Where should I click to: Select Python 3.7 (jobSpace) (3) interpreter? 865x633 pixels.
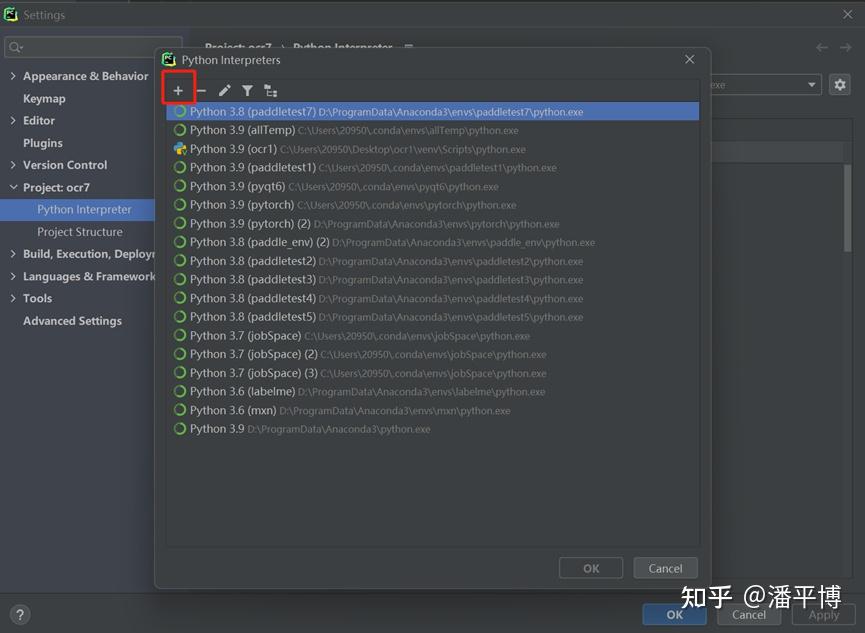click(x=432, y=373)
